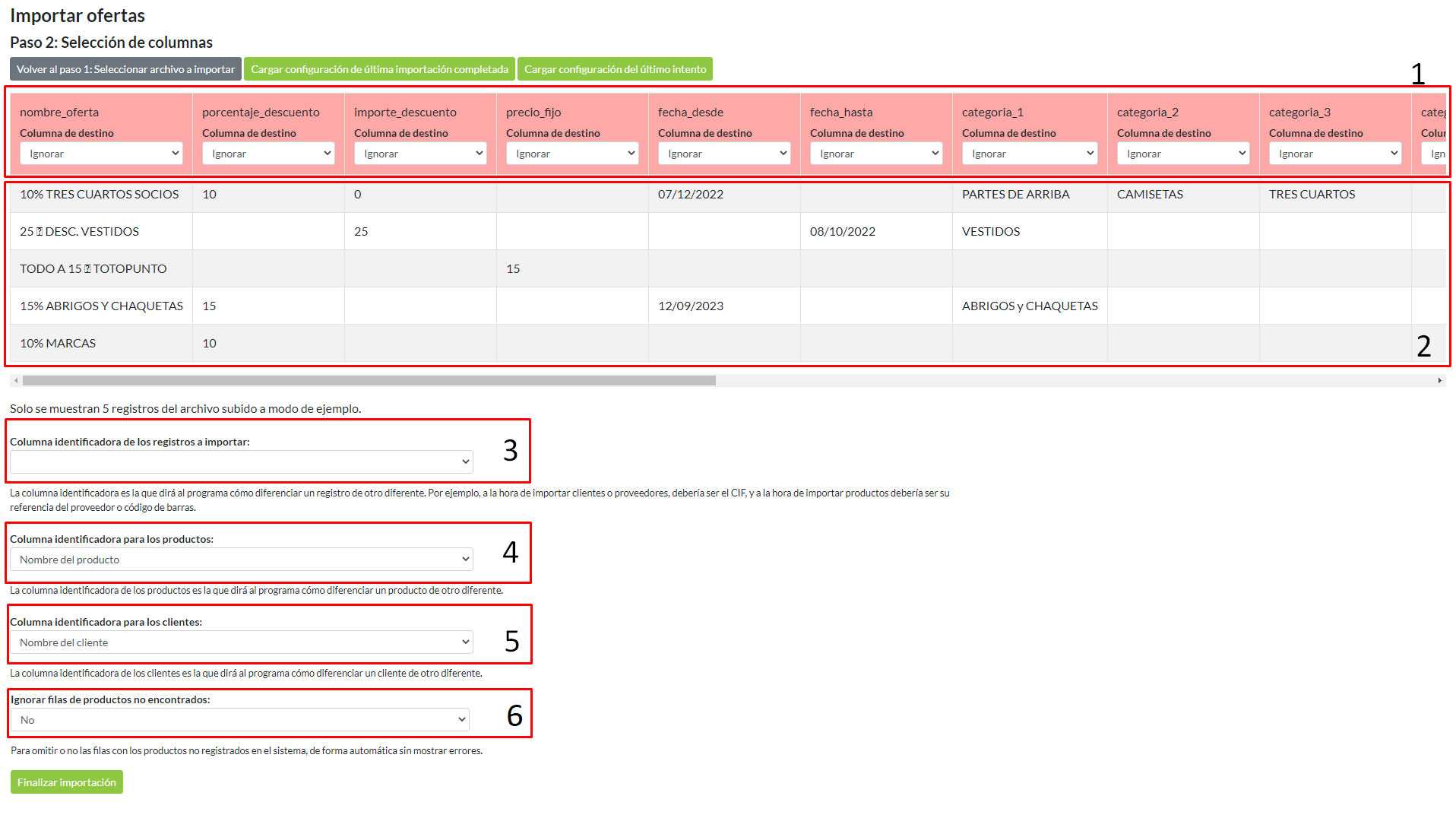1456x815 pixels.
Task: Open record identifier column dropdown
Action: point(241,462)
